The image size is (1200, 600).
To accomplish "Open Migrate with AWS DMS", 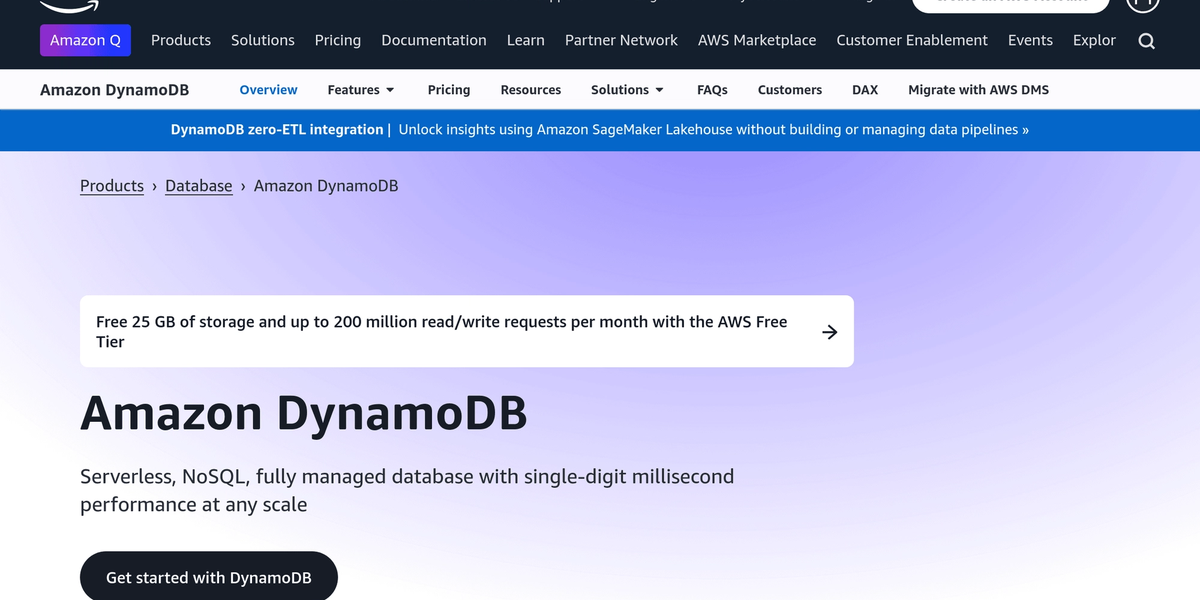I will pos(978,89).
